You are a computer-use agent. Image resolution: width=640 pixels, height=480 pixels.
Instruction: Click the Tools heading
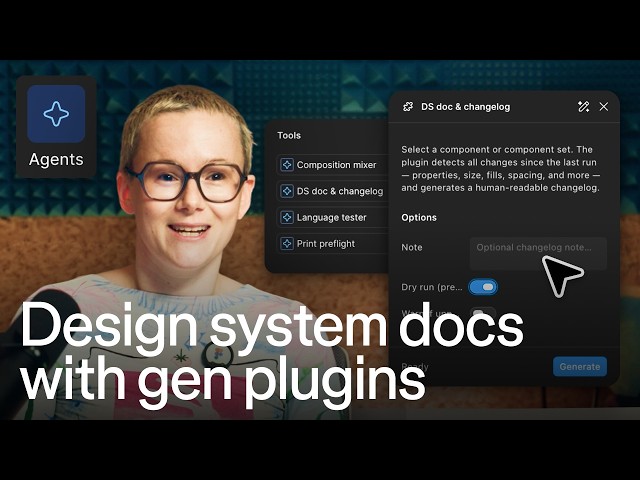click(x=289, y=136)
